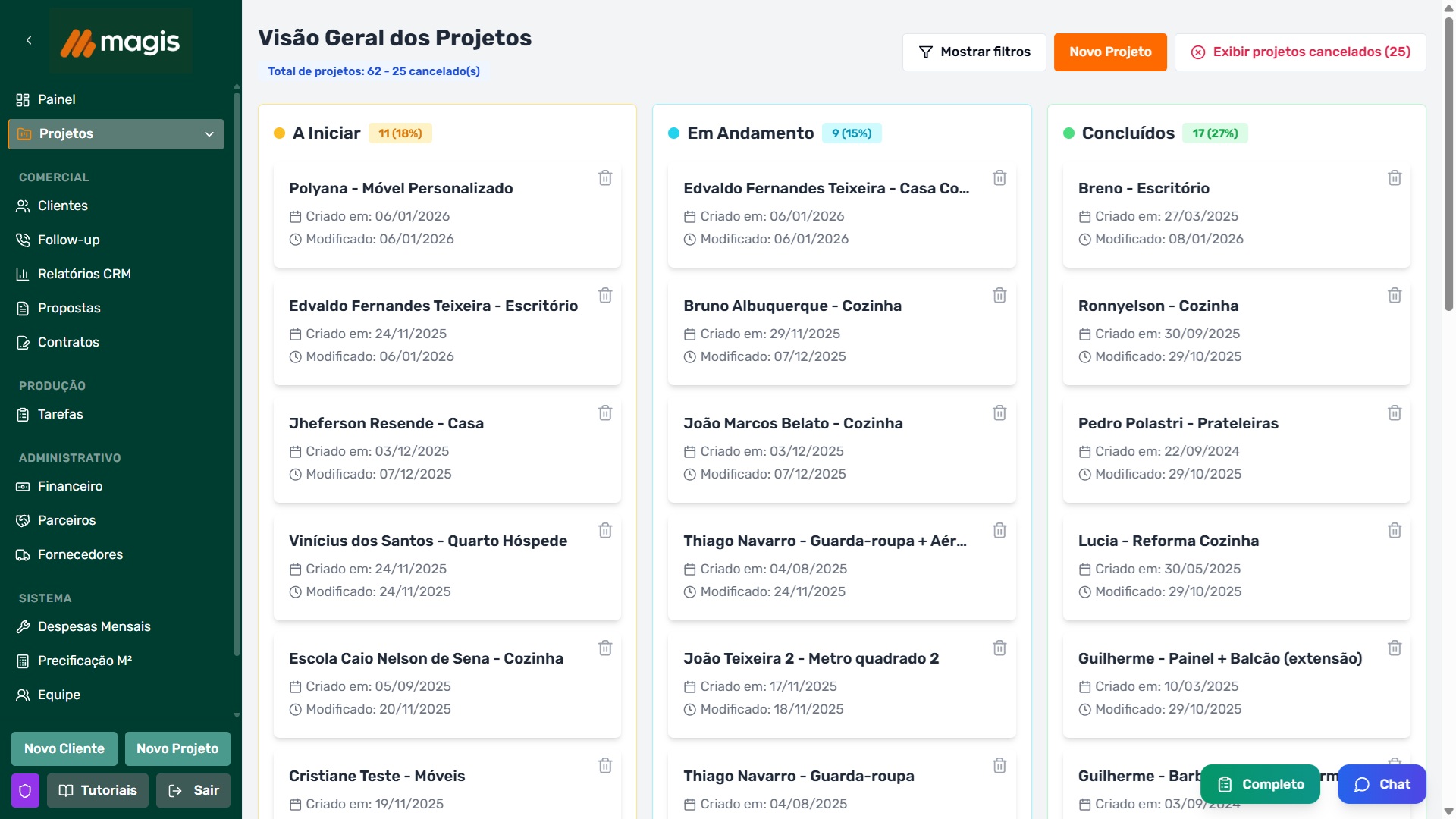
Task: Delete the Polyana - Móvel Personalizado project
Action: [605, 177]
